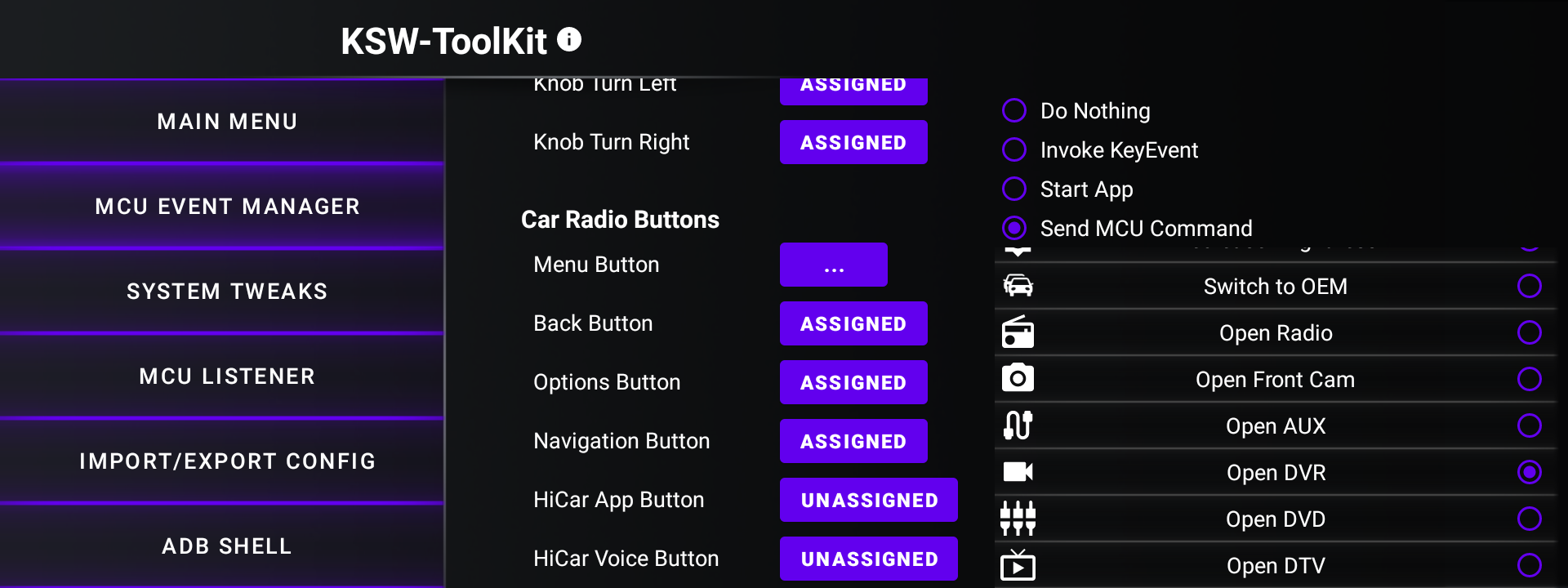Image resolution: width=1568 pixels, height=588 pixels.
Task: Click the radio icon next to Open Radio
Action: [x=1018, y=332]
